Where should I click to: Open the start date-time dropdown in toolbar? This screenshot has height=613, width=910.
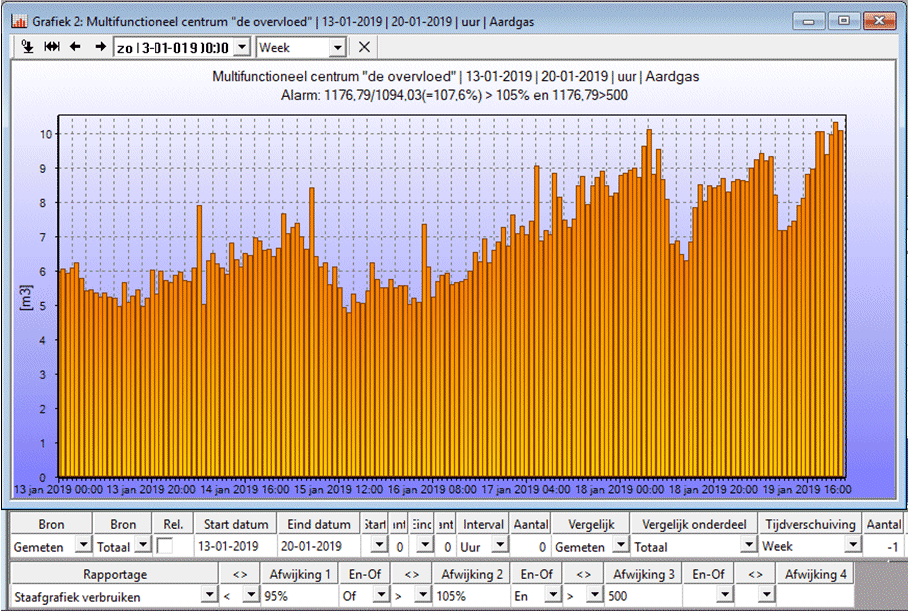tap(242, 47)
